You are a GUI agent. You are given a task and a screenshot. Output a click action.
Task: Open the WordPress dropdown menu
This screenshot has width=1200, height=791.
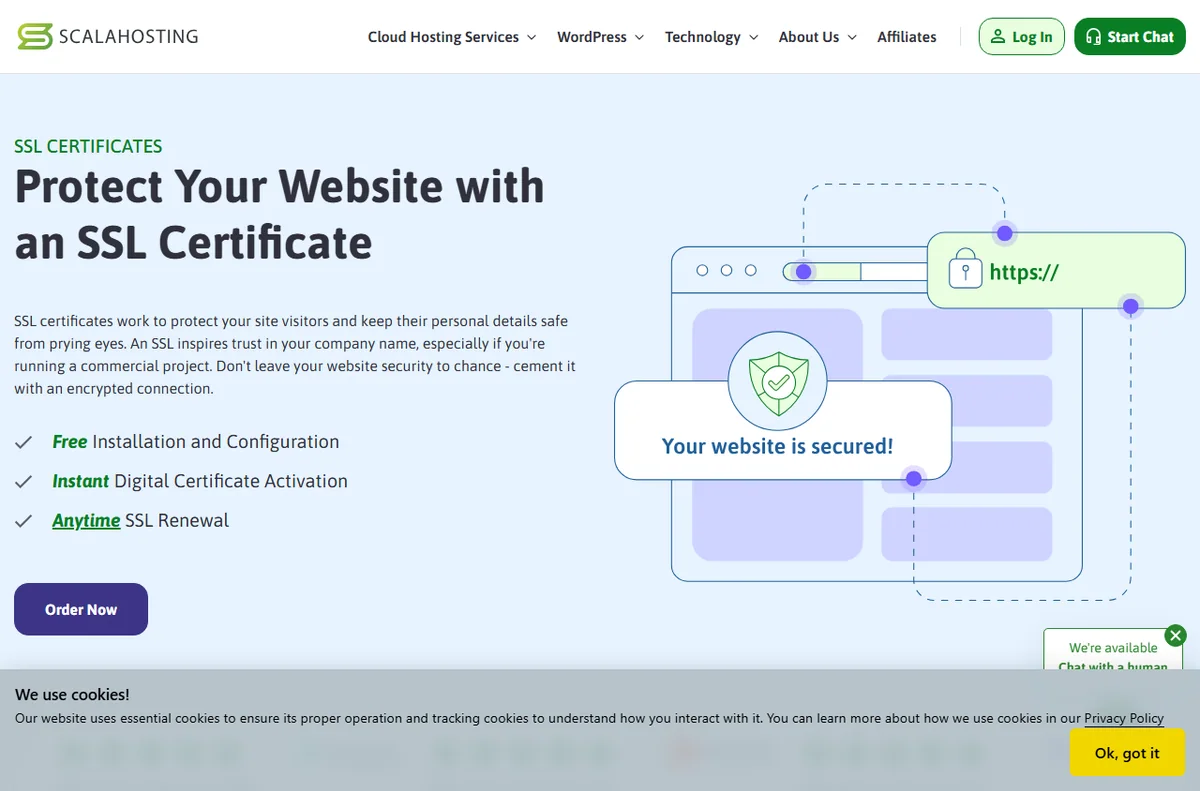601,37
